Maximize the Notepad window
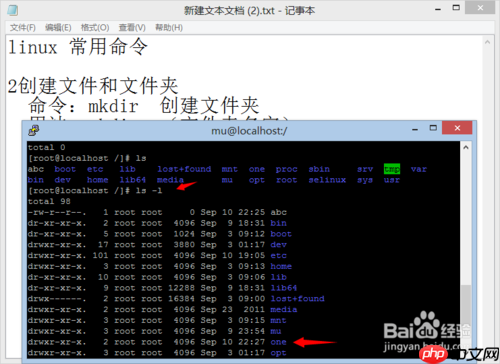 click(x=456, y=8)
